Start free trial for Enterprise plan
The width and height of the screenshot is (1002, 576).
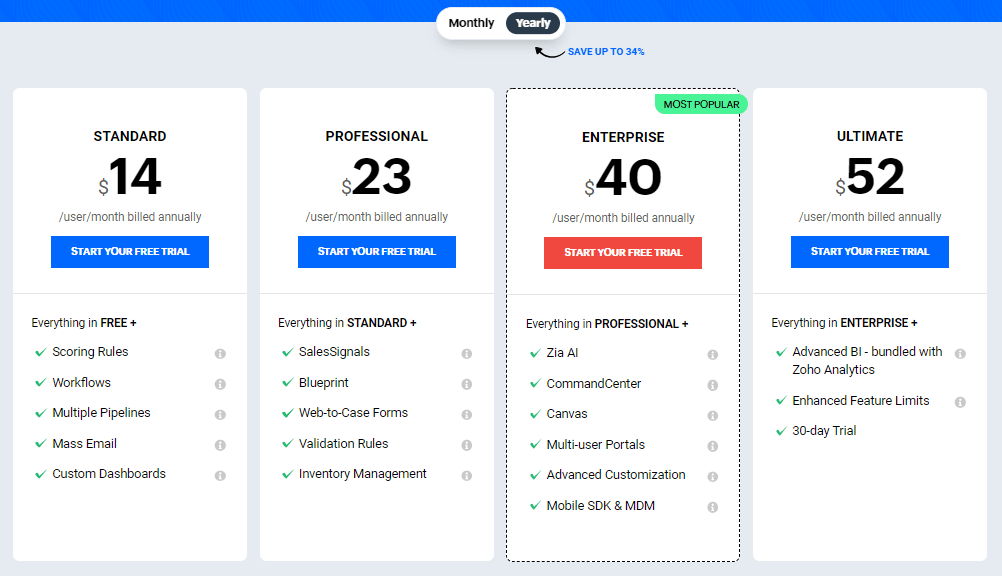tap(622, 253)
